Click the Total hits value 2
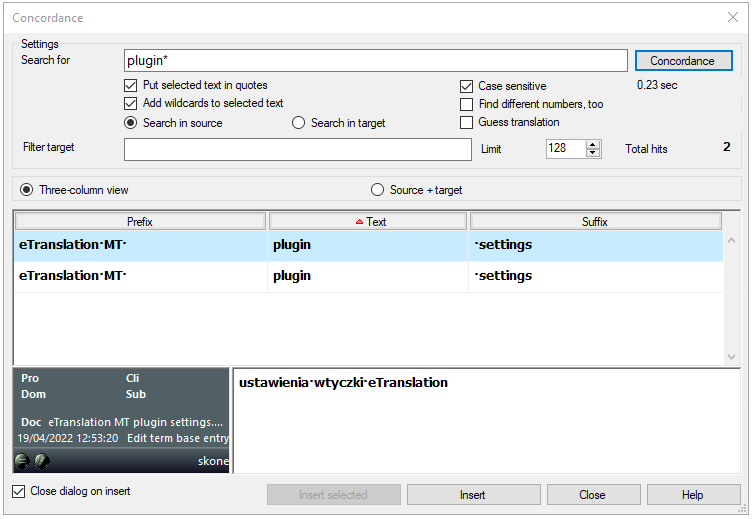This screenshot has width=753, height=519. tap(727, 147)
